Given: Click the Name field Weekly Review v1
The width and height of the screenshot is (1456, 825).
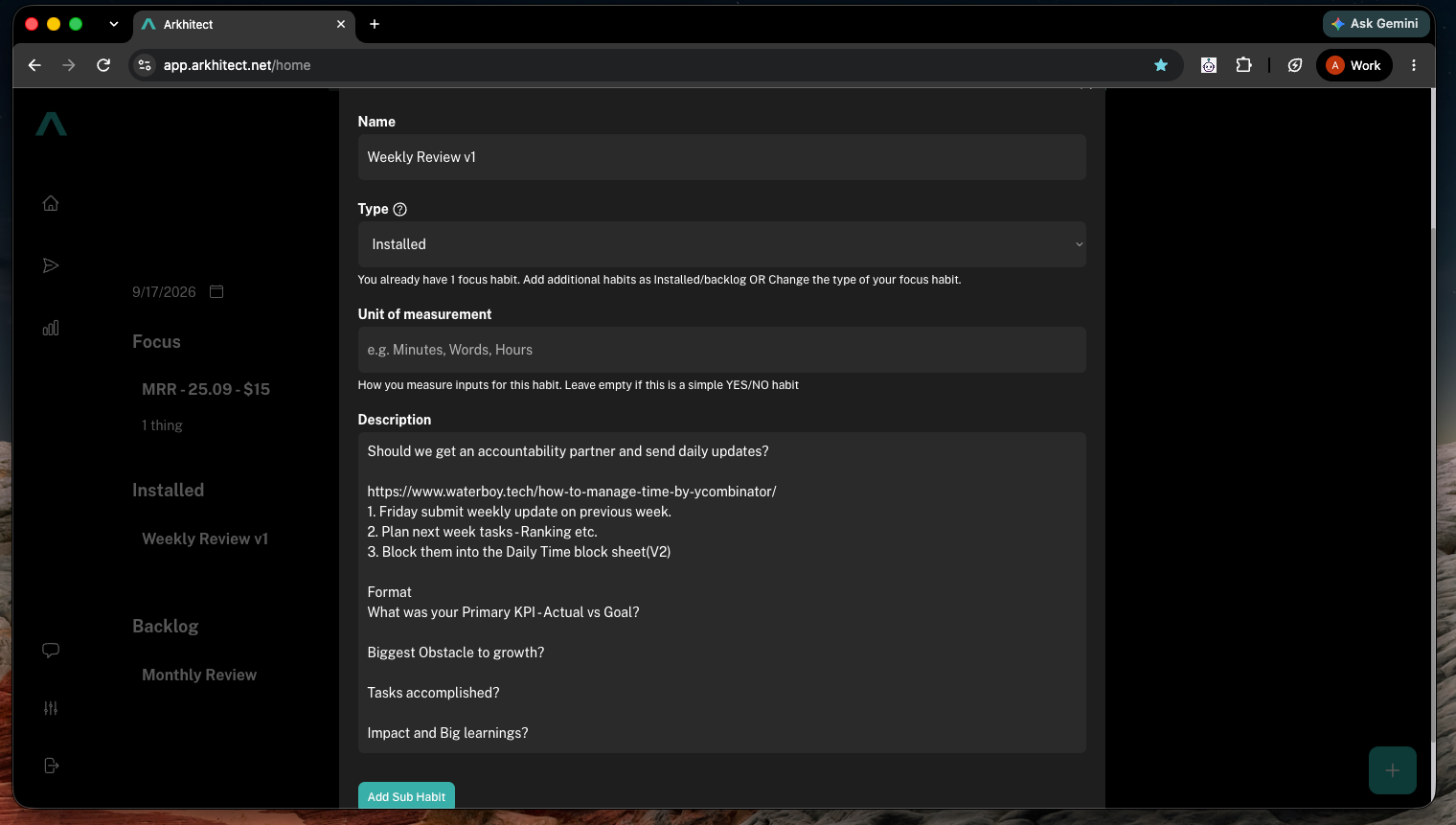Looking at the screenshot, I should point(721,157).
